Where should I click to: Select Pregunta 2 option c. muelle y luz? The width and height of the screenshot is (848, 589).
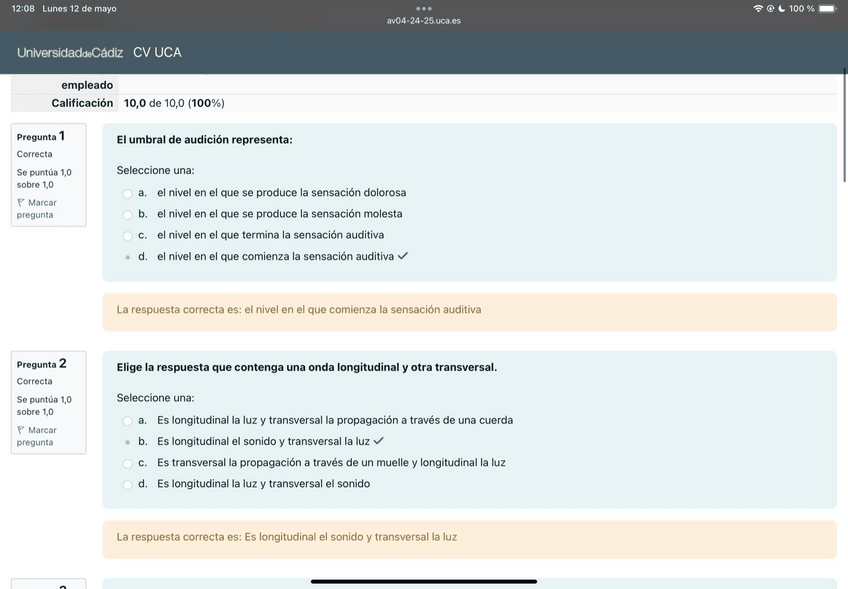click(x=128, y=464)
